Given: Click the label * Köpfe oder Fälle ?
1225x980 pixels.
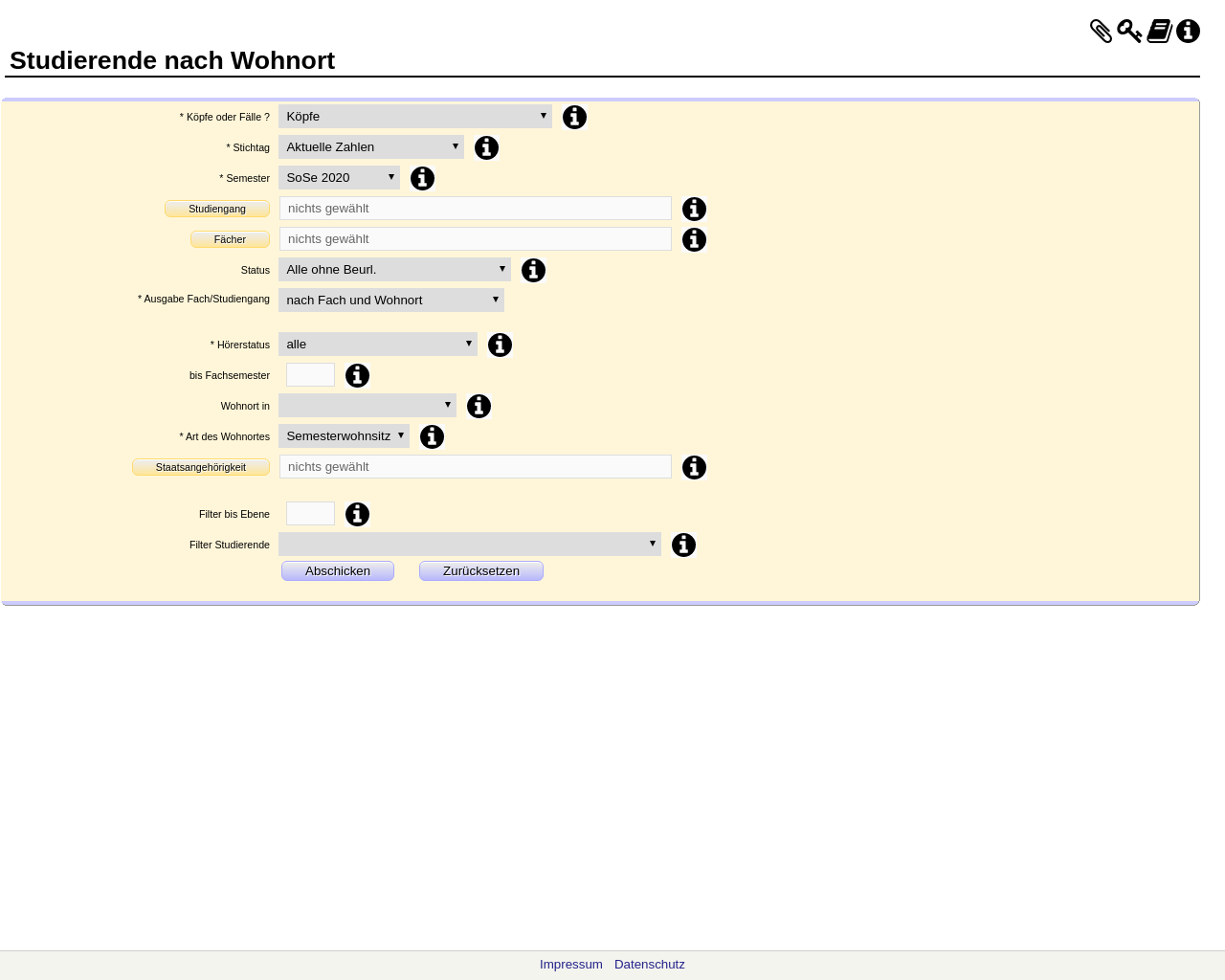Looking at the screenshot, I should (x=225, y=117).
